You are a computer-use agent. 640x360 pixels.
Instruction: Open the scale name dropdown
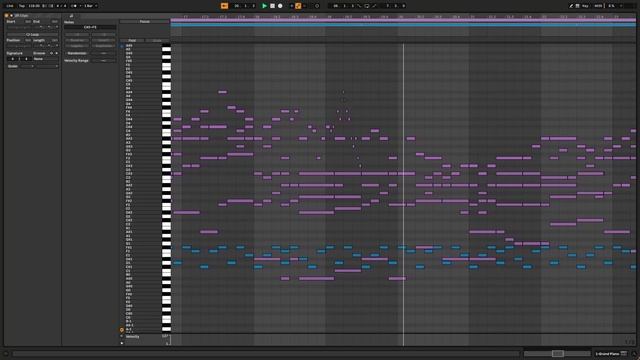click(x=47, y=66)
